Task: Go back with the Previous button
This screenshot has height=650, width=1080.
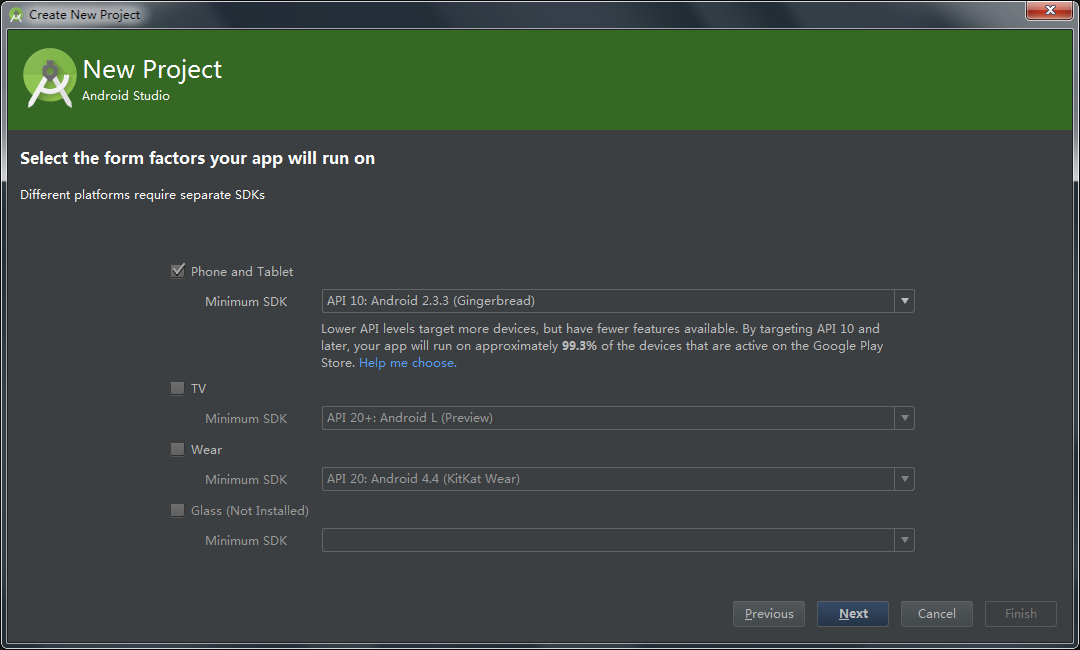Action: (769, 614)
